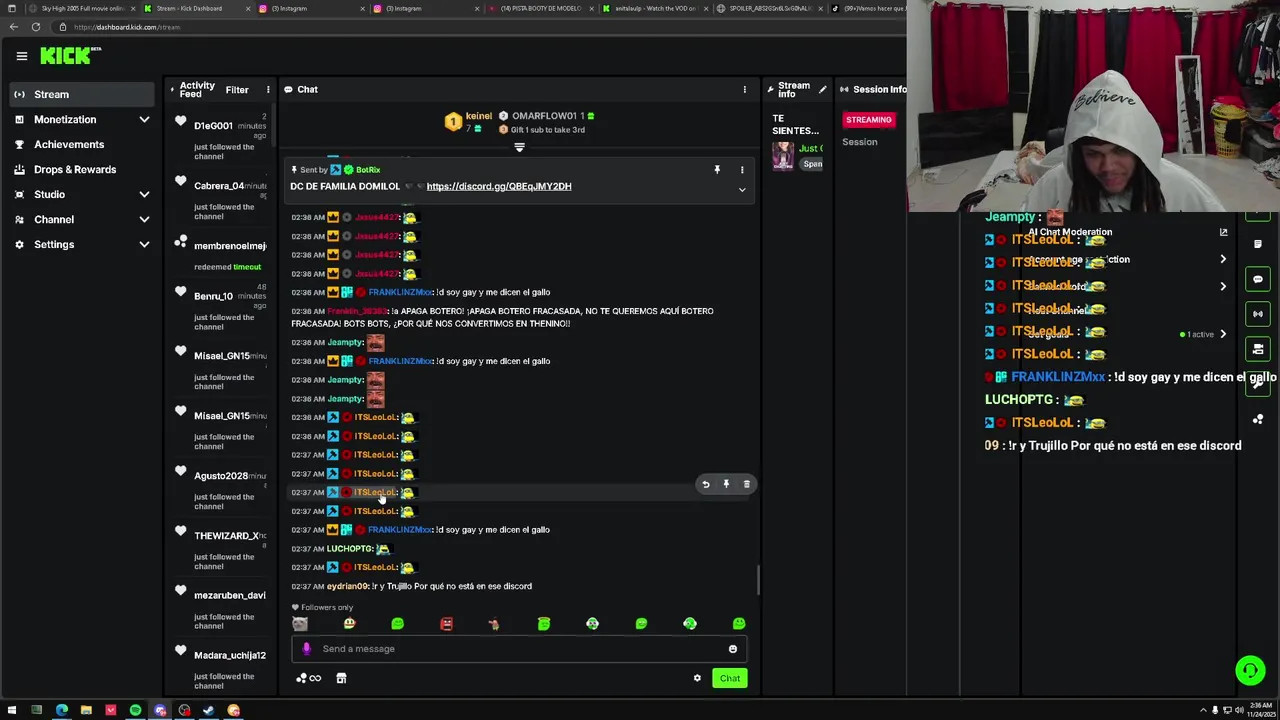Open the green support headset button

tap(1250, 670)
